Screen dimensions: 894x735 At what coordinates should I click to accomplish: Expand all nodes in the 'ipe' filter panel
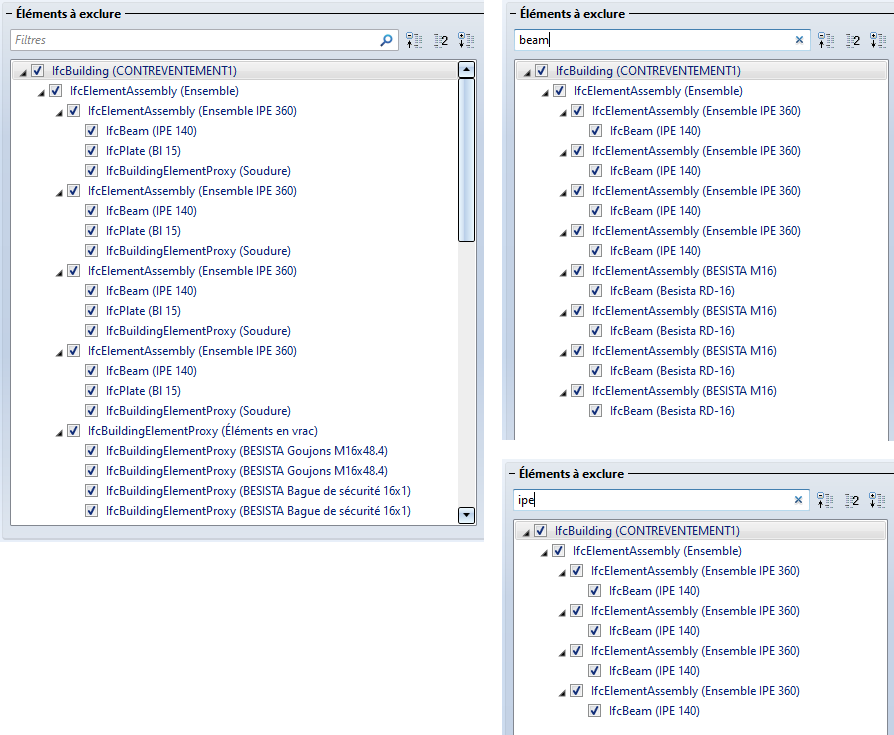[877, 500]
